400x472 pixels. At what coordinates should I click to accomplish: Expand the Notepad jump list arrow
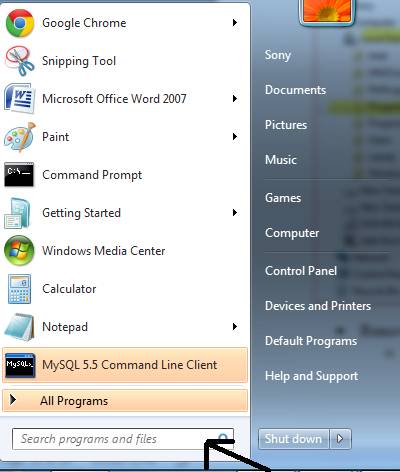click(235, 327)
